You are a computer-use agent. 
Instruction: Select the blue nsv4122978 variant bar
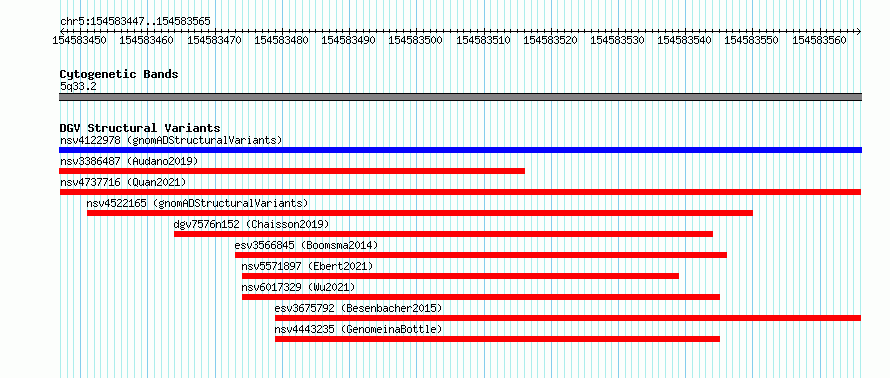point(460,150)
